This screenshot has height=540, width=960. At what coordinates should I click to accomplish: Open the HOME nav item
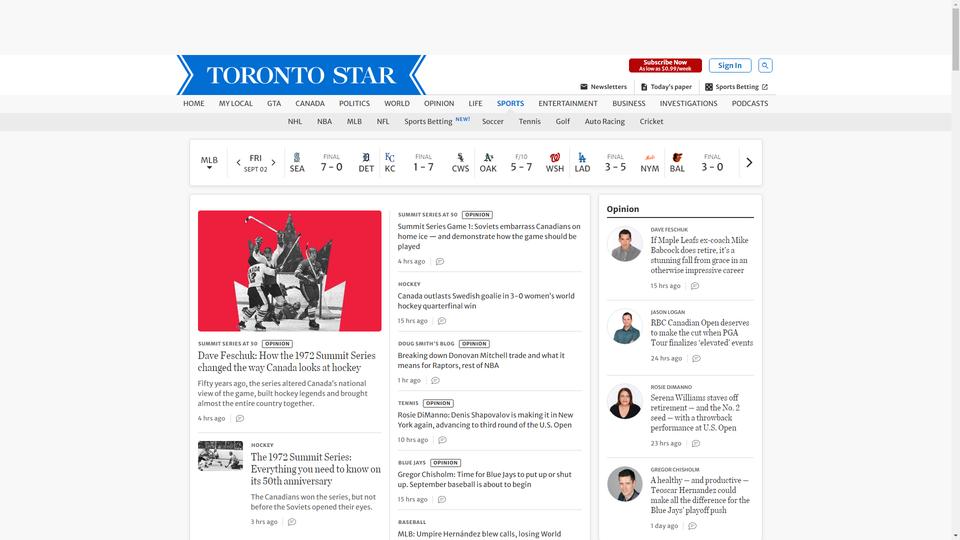tap(193, 103)
